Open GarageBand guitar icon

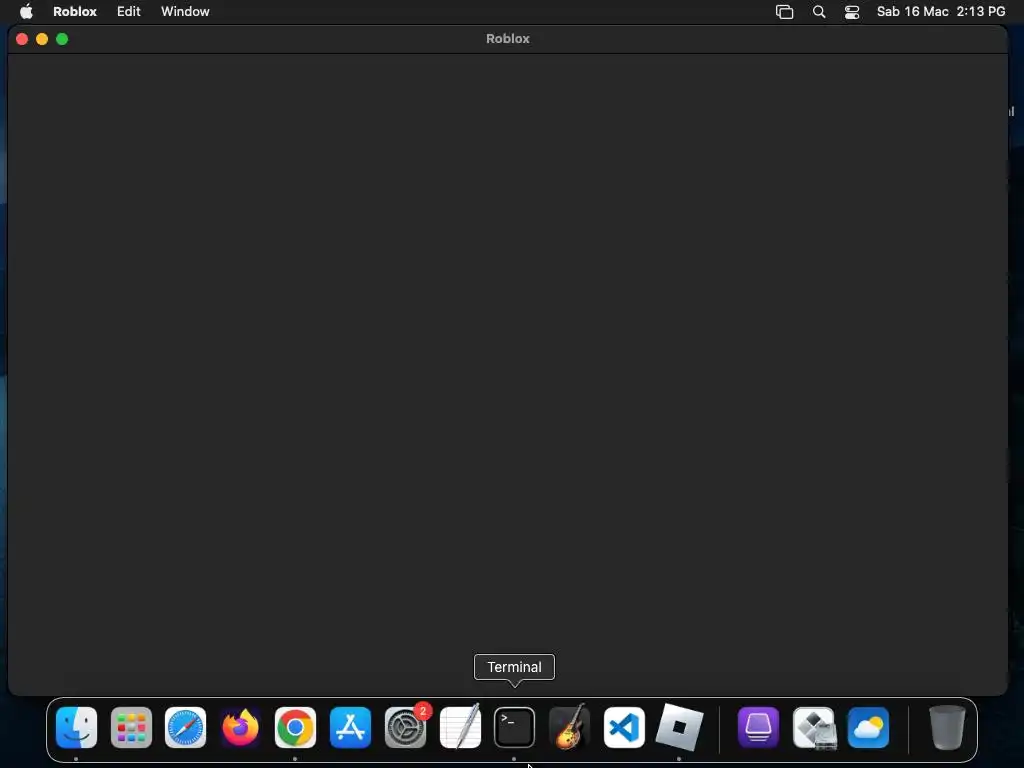click(x=569, y=728)
